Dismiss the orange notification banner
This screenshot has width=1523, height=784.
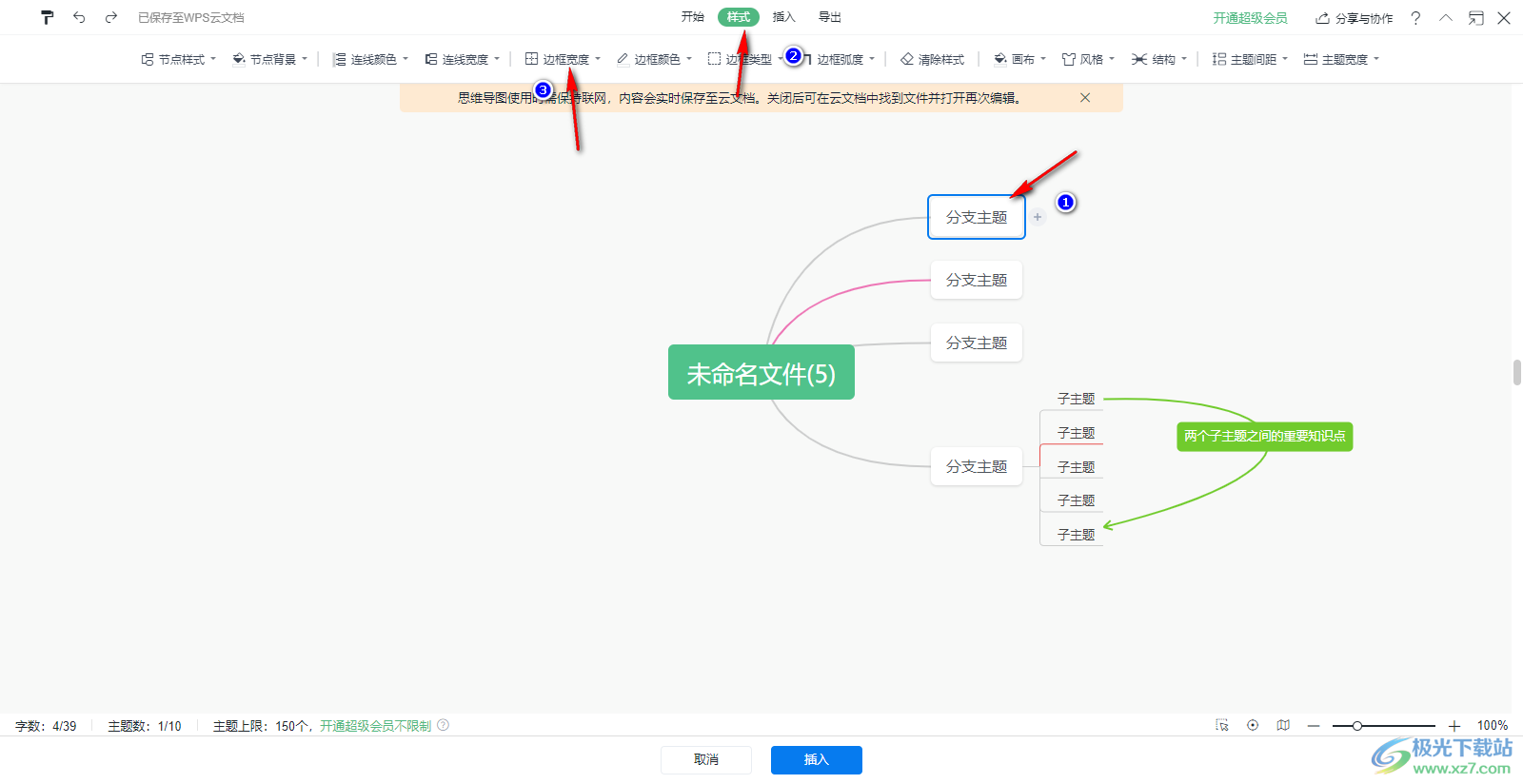point(1085,98)
